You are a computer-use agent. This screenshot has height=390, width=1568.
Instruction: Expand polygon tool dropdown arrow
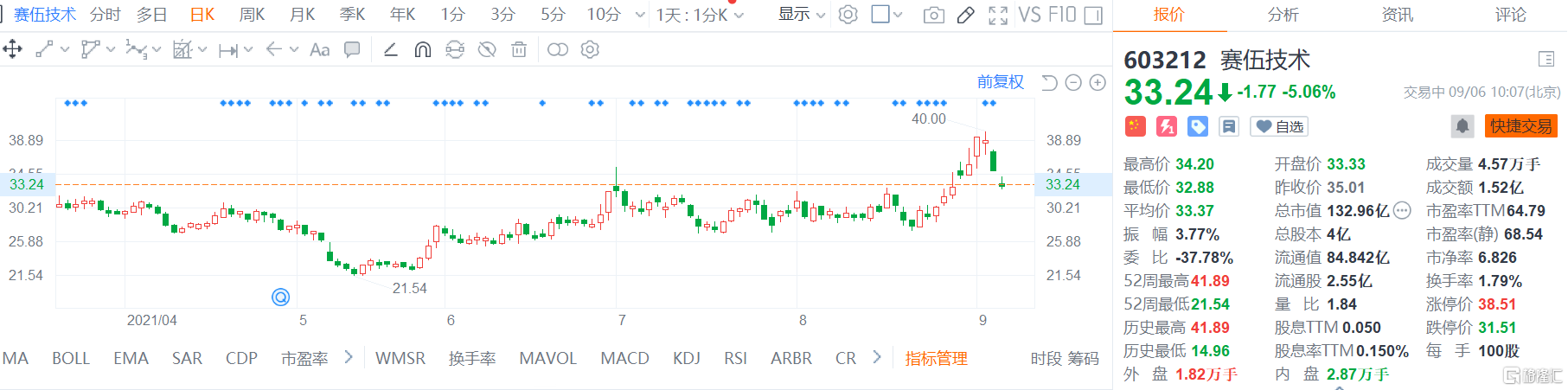(111, 49)
